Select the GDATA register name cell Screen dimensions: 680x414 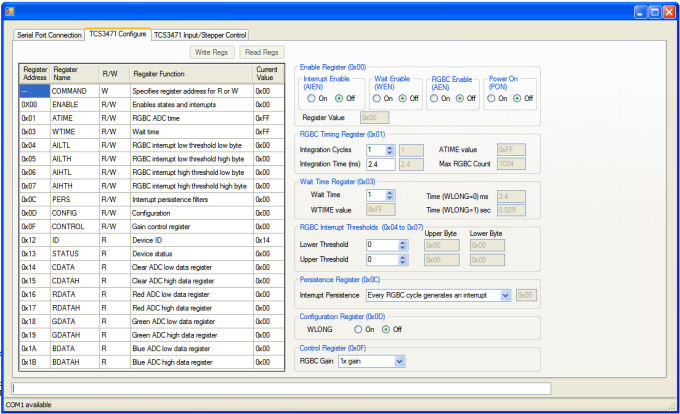[75, 322]
